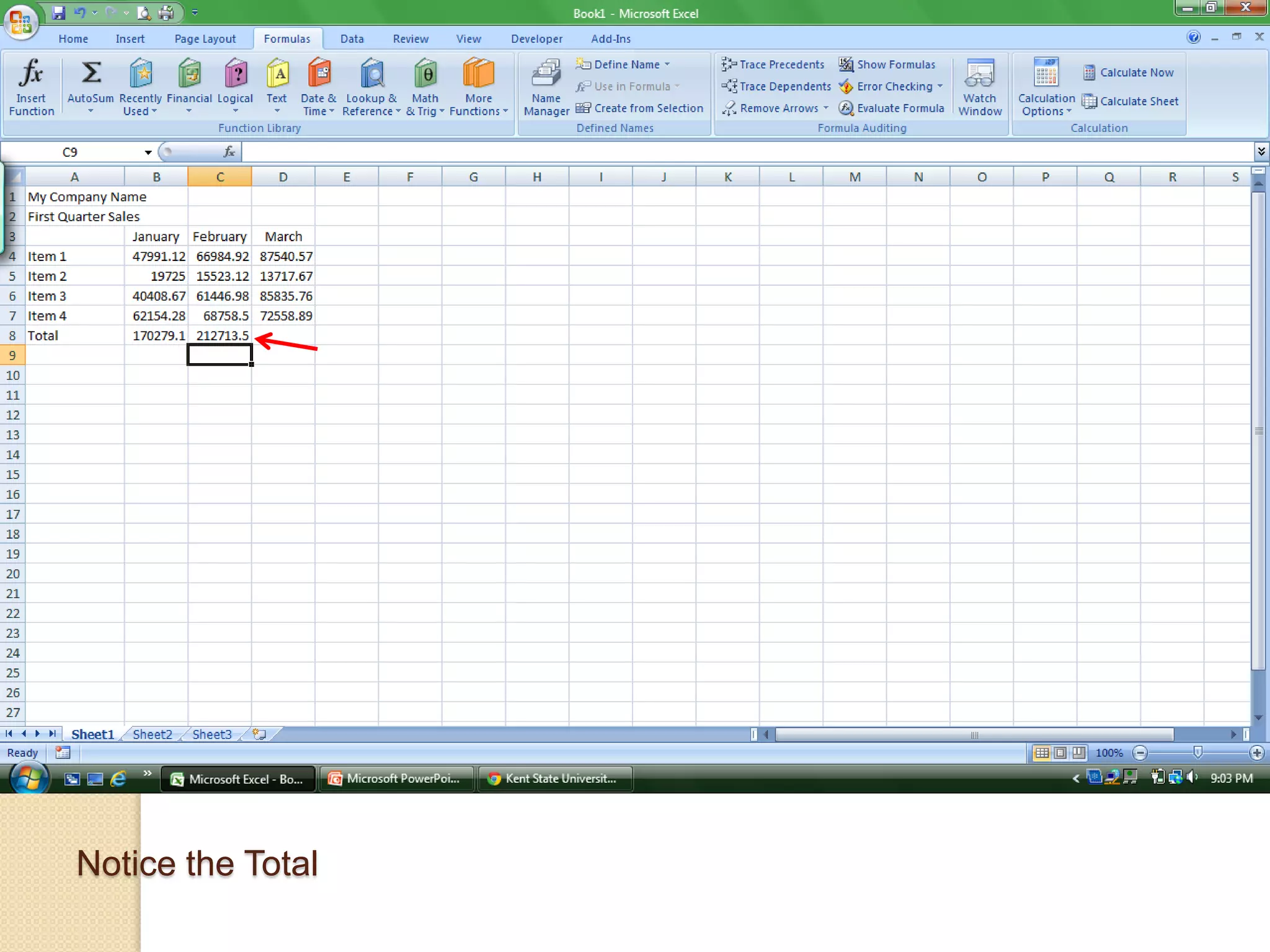Click Calculate Sheet
Screen dimensions: 1270x952
1130,101
